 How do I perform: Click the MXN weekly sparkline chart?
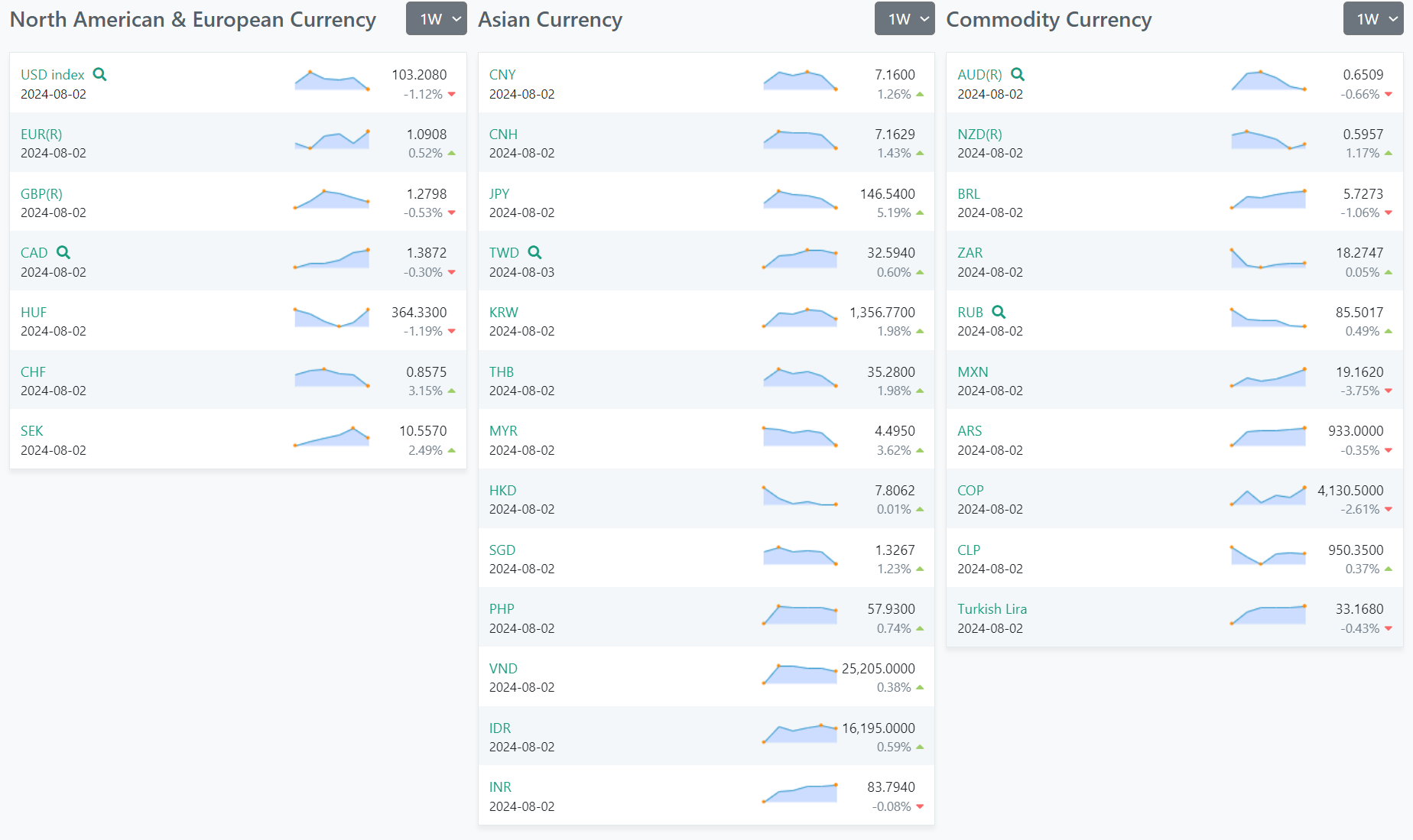pyautogui.click(x=1268, y=377)
